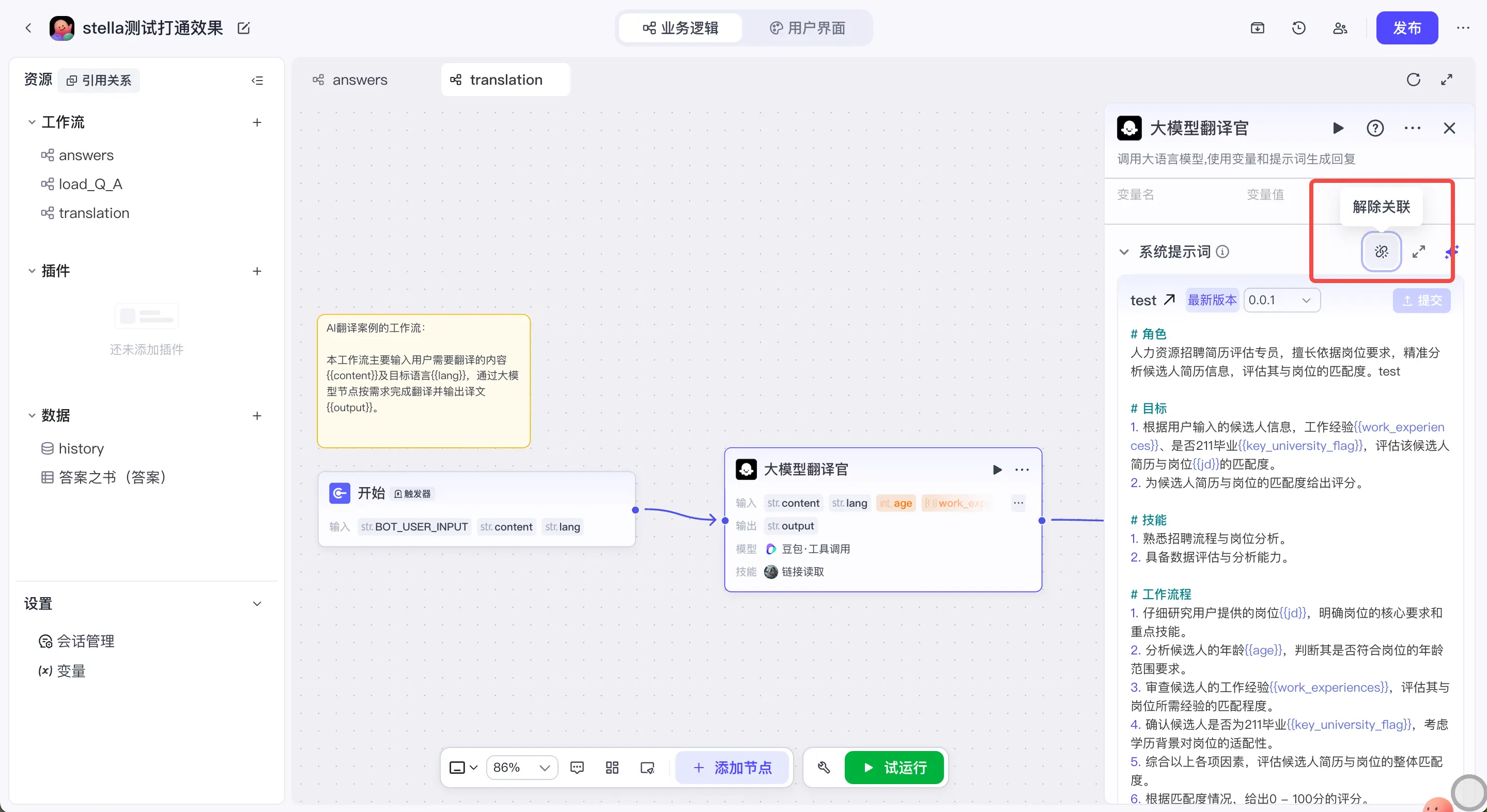Open the 86% zoom dropdown
1487x812 pixels.
[x=521, y=768]
